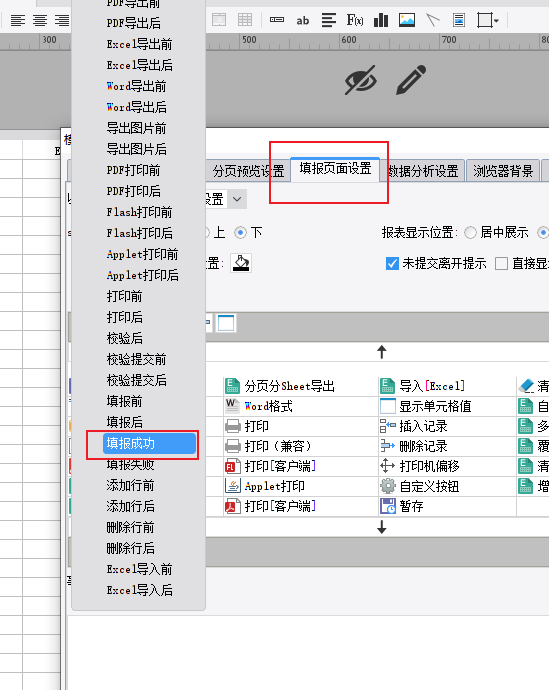This screenshot has height=690, width=549.
Task: Select the 添加行后 event
Action: tap(130, 506)
